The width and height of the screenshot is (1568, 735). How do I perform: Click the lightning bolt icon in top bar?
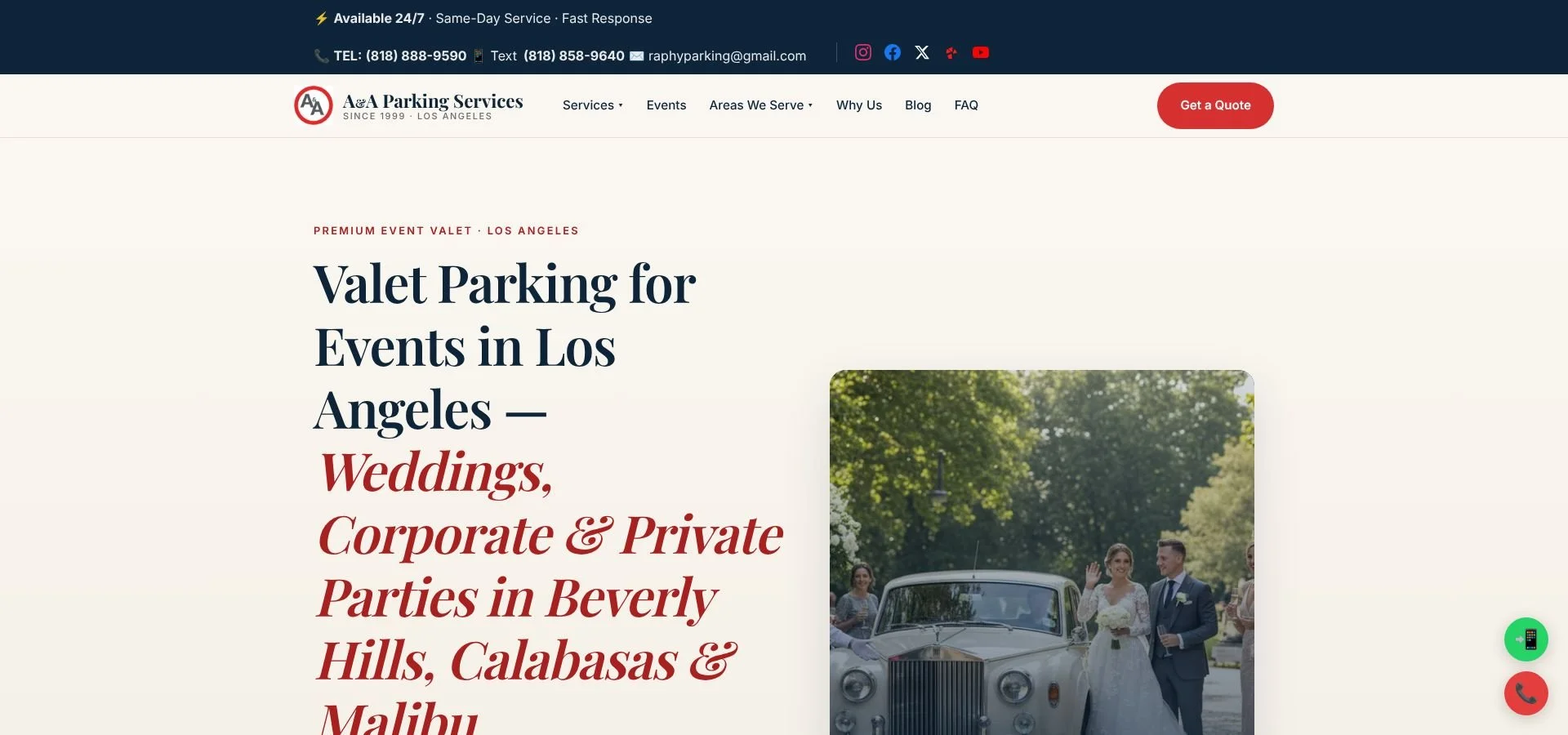click(x=322, y=18)
